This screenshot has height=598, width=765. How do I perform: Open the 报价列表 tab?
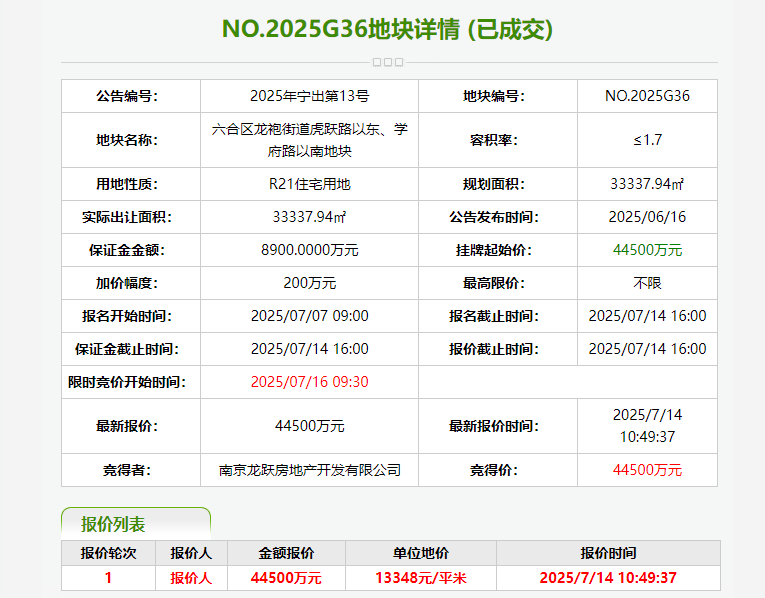136,524
